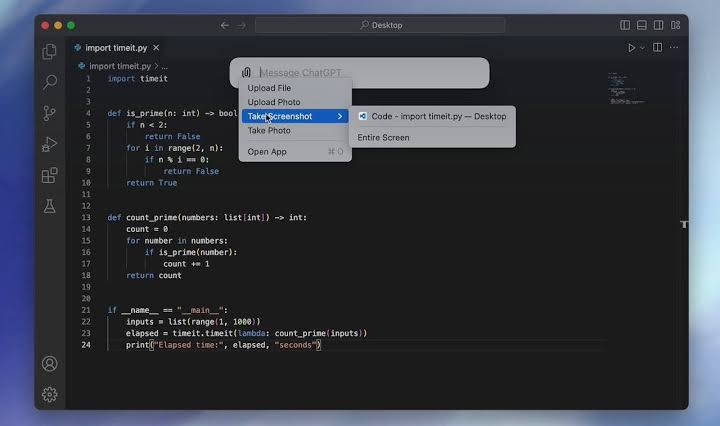Toggle the bottom panel layout button
Screen dimensions: 720x426
(x=642, y=25)
